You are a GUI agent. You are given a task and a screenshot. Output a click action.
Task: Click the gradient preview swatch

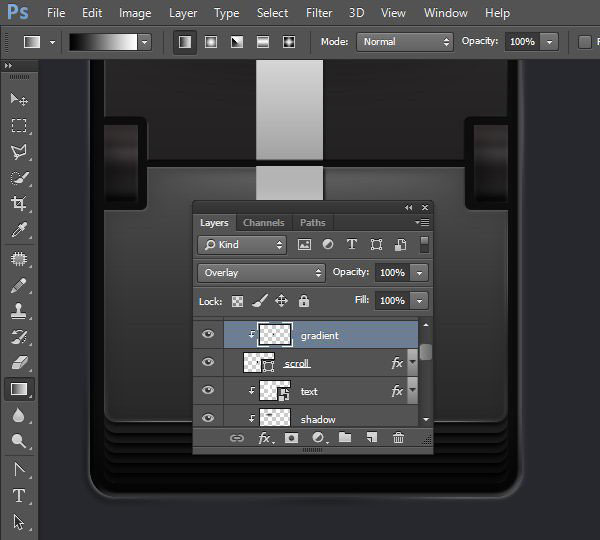(102, 42)
